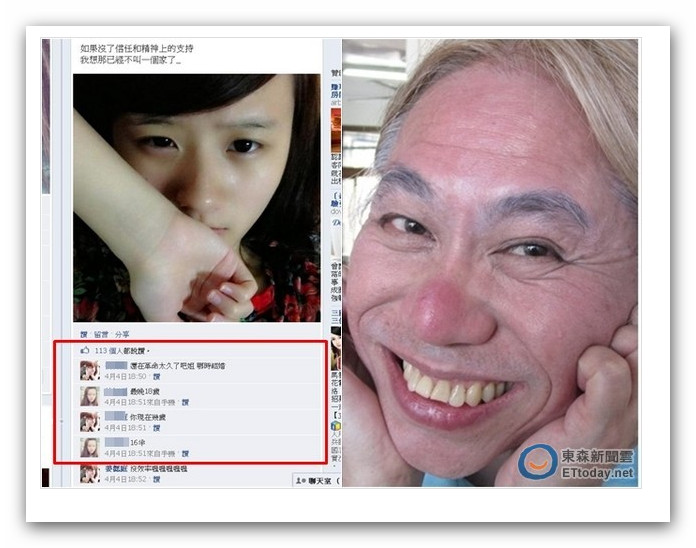Open the smiling man photo on right
Image resolution: width=696 pixels, height=548 pixels.
pyautogui.click(x=490, y=263)
